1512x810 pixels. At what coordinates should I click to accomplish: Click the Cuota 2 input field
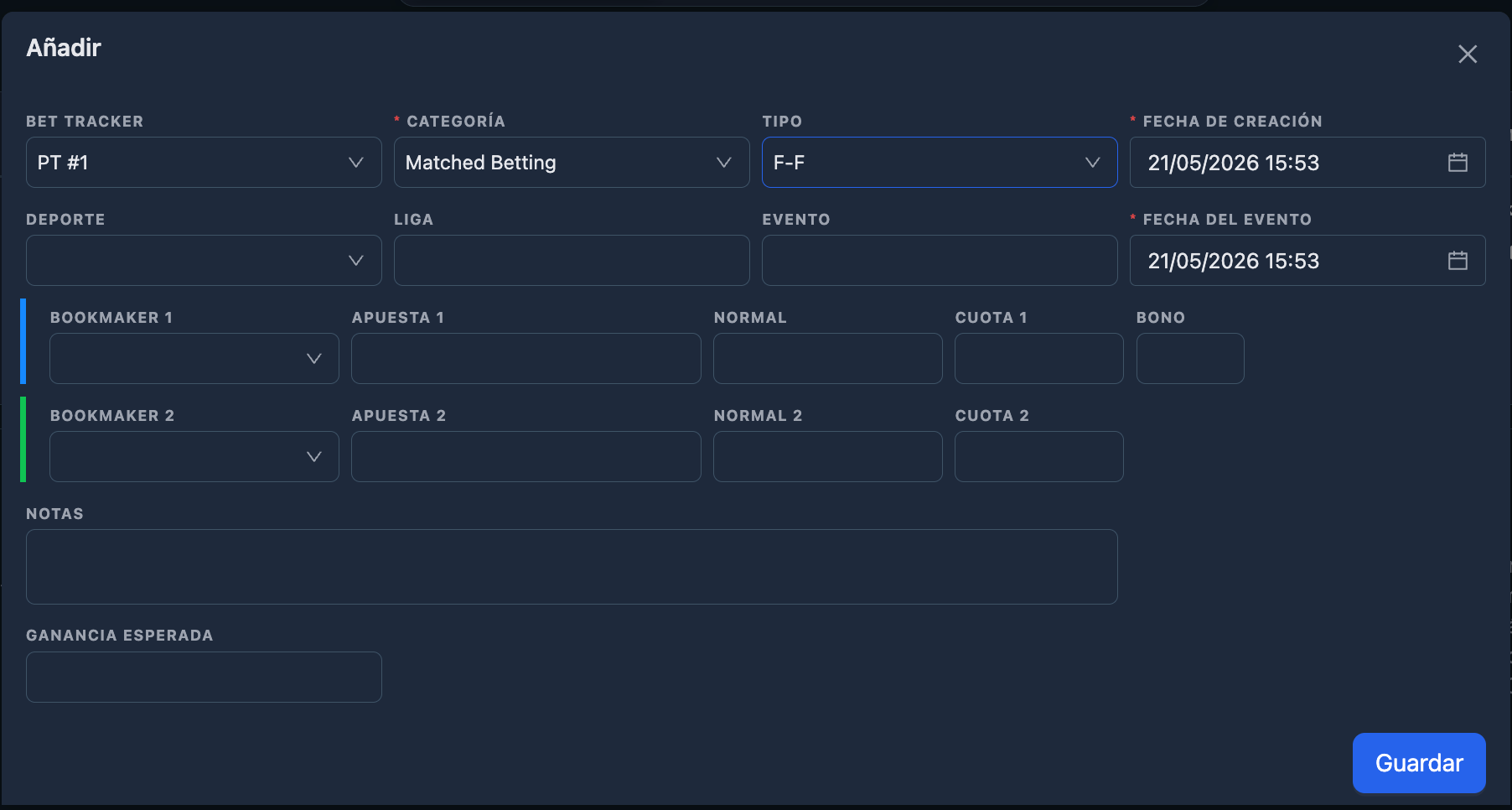click(1039, 457)
